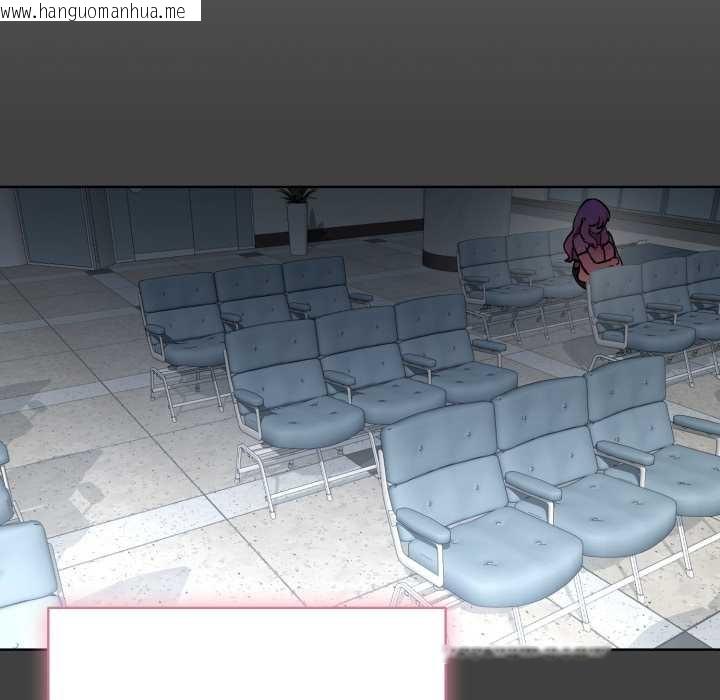Click the armrest of the nearest front chair
The width and height of the screenshot is (720, 700).
tap(423, 526)
